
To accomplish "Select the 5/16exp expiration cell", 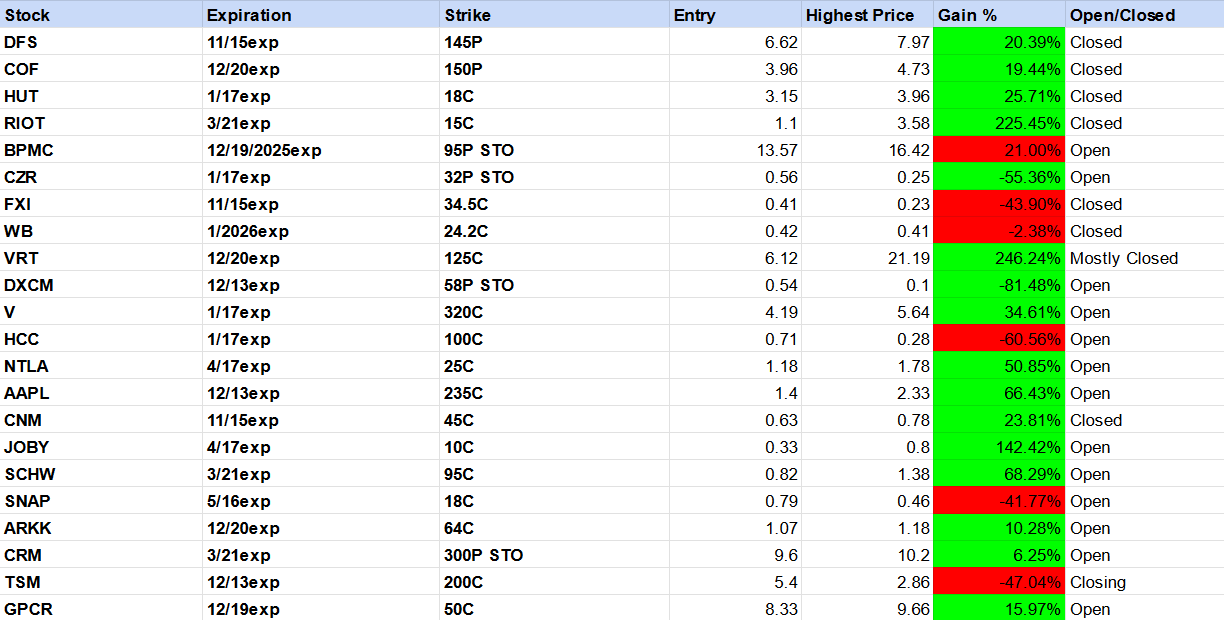I will pyautogui.click(x=321, y=501).
